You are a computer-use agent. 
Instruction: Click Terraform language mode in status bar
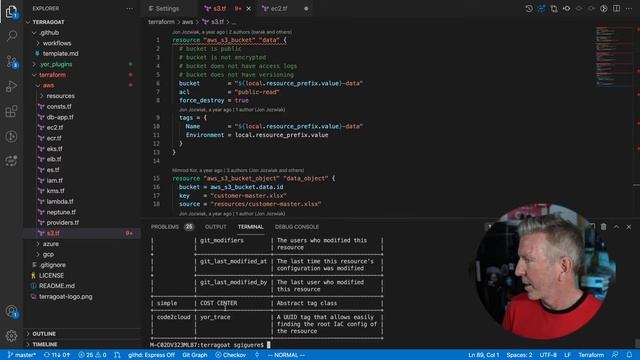591,355
